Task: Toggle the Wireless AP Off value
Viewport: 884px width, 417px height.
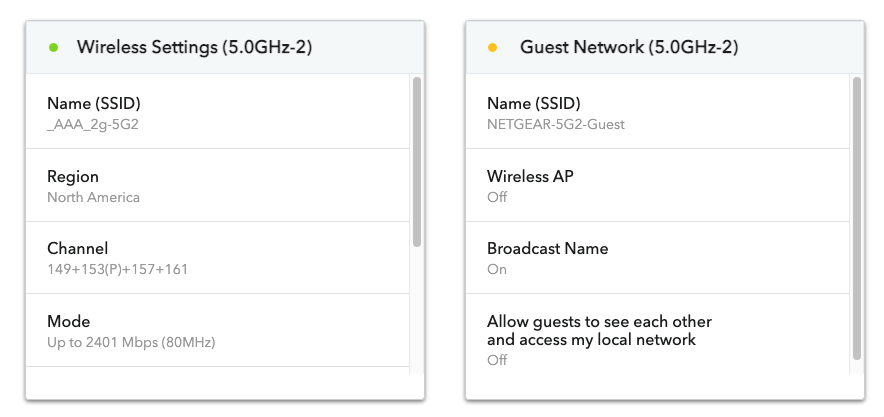Action: tap(497, 197)
